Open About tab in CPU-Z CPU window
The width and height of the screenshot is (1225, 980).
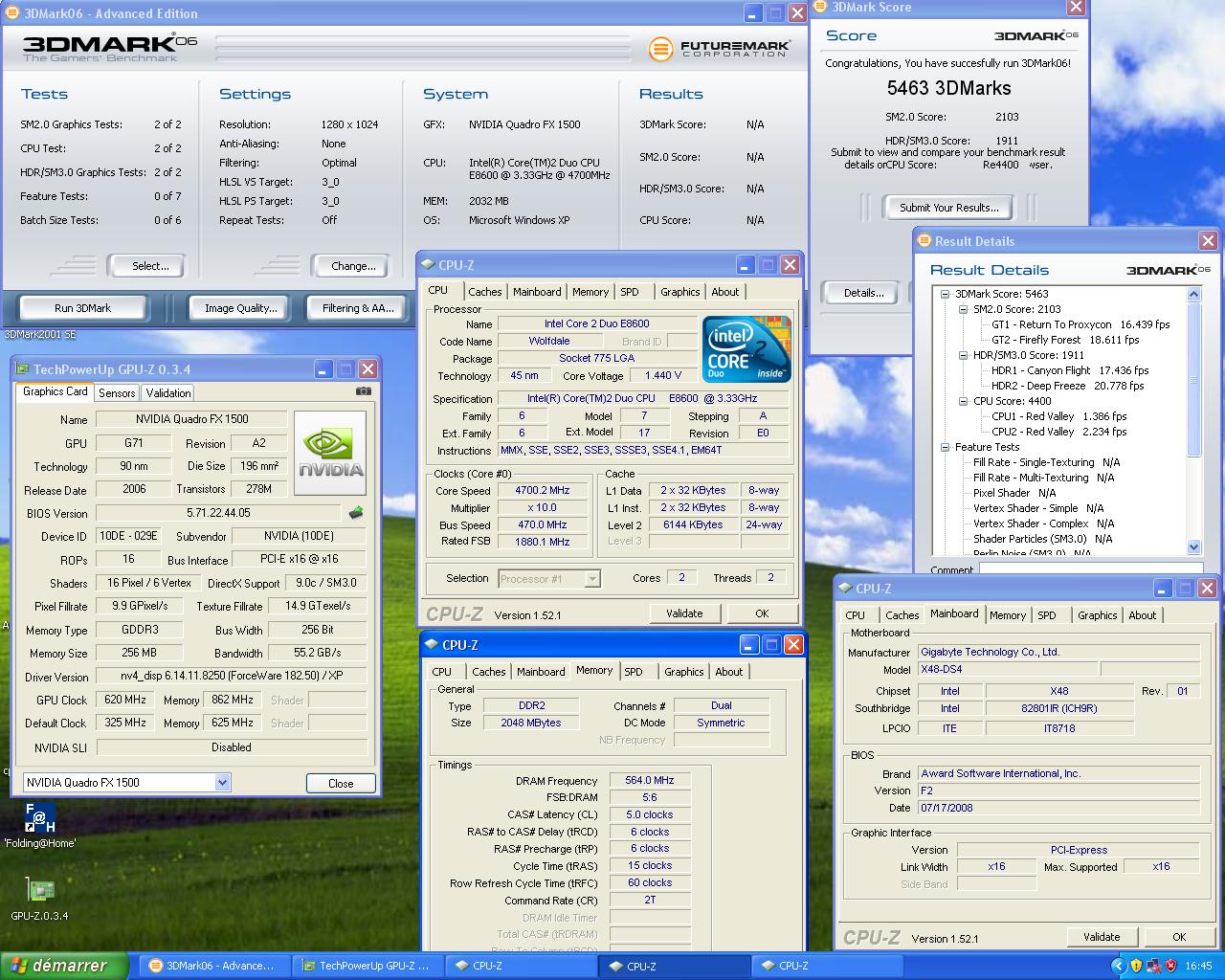tap(724, 292)
